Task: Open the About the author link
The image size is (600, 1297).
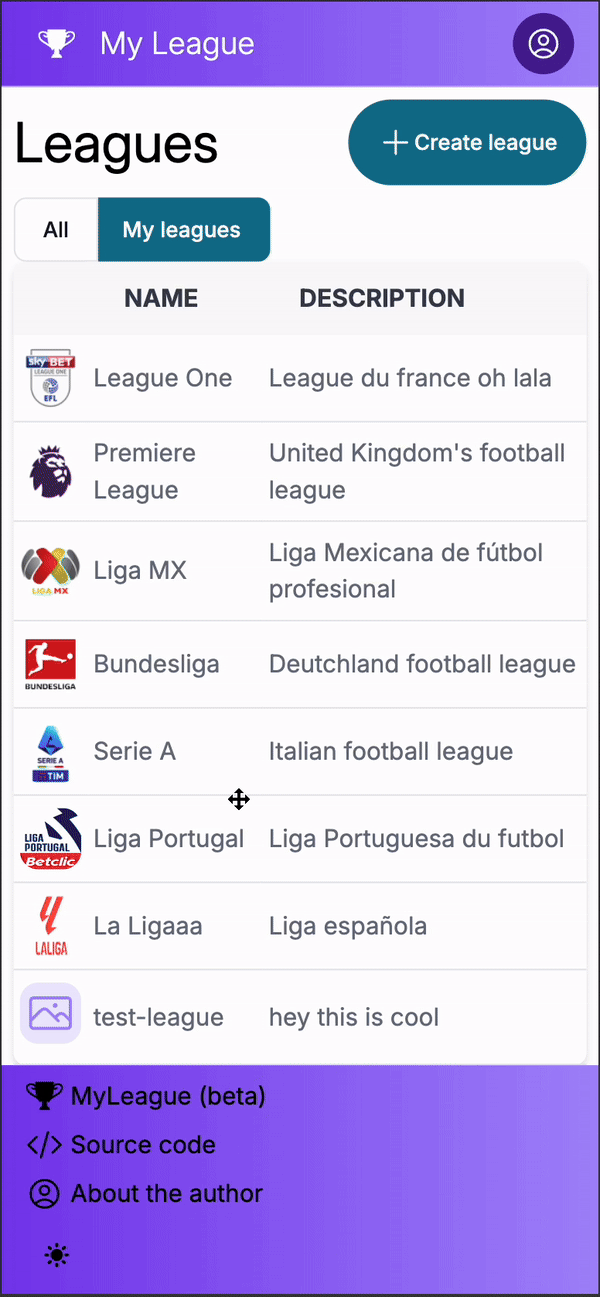Action: tap(145, 1193)
